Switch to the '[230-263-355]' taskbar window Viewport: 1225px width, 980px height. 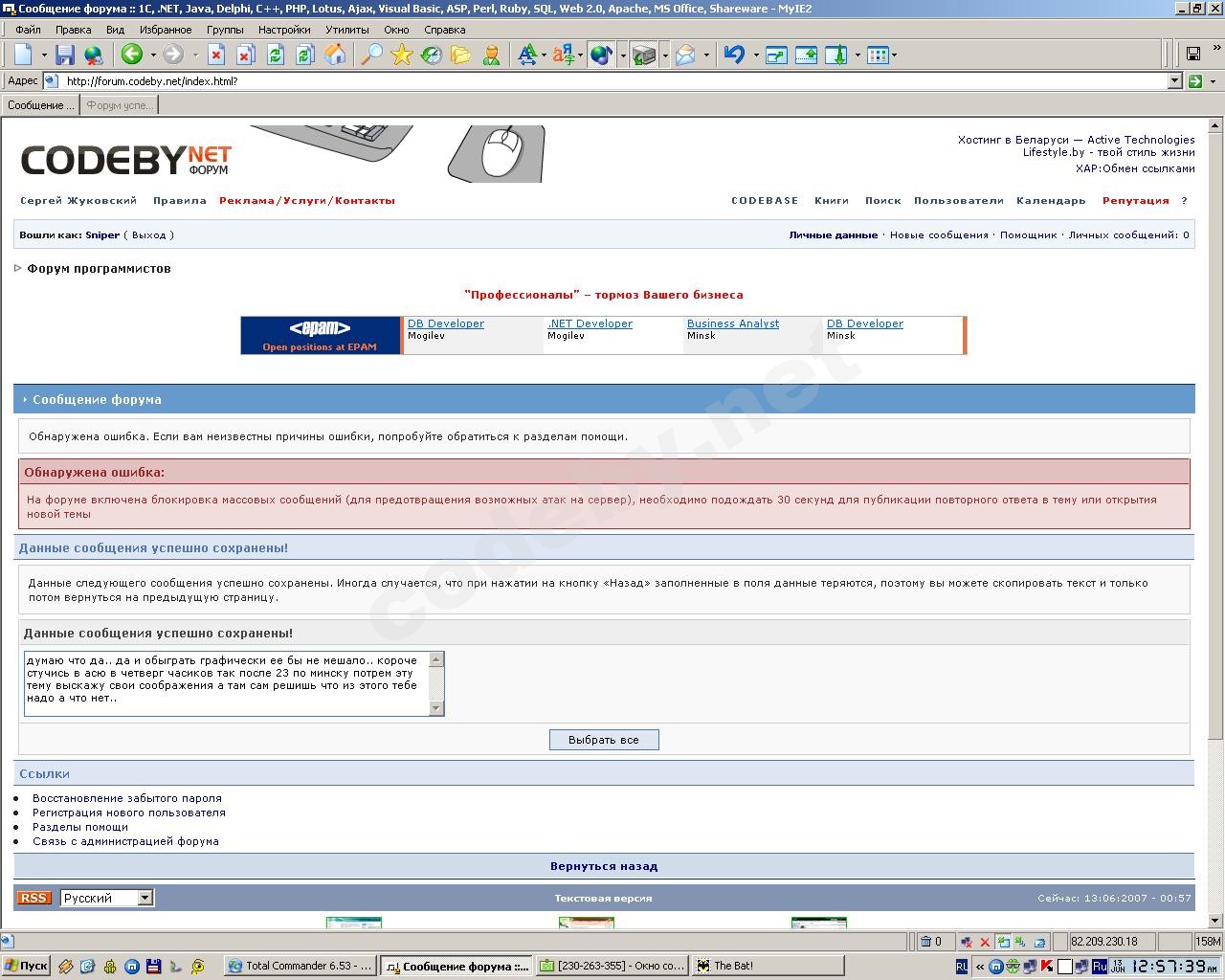tap(612, 966)
